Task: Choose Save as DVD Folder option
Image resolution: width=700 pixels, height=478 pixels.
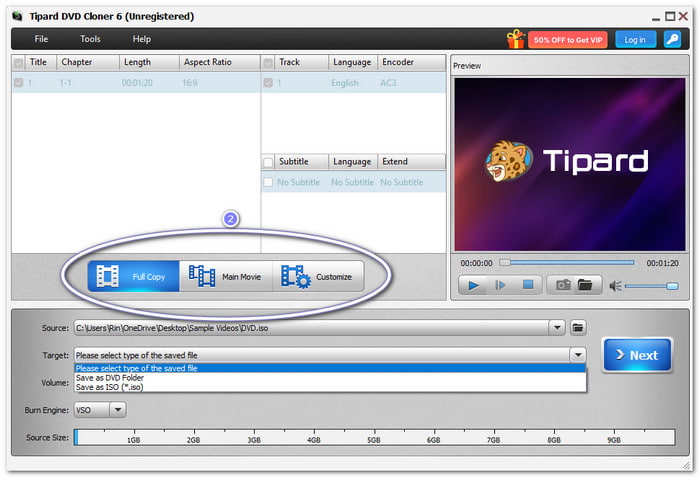Action: coord(330,378)
